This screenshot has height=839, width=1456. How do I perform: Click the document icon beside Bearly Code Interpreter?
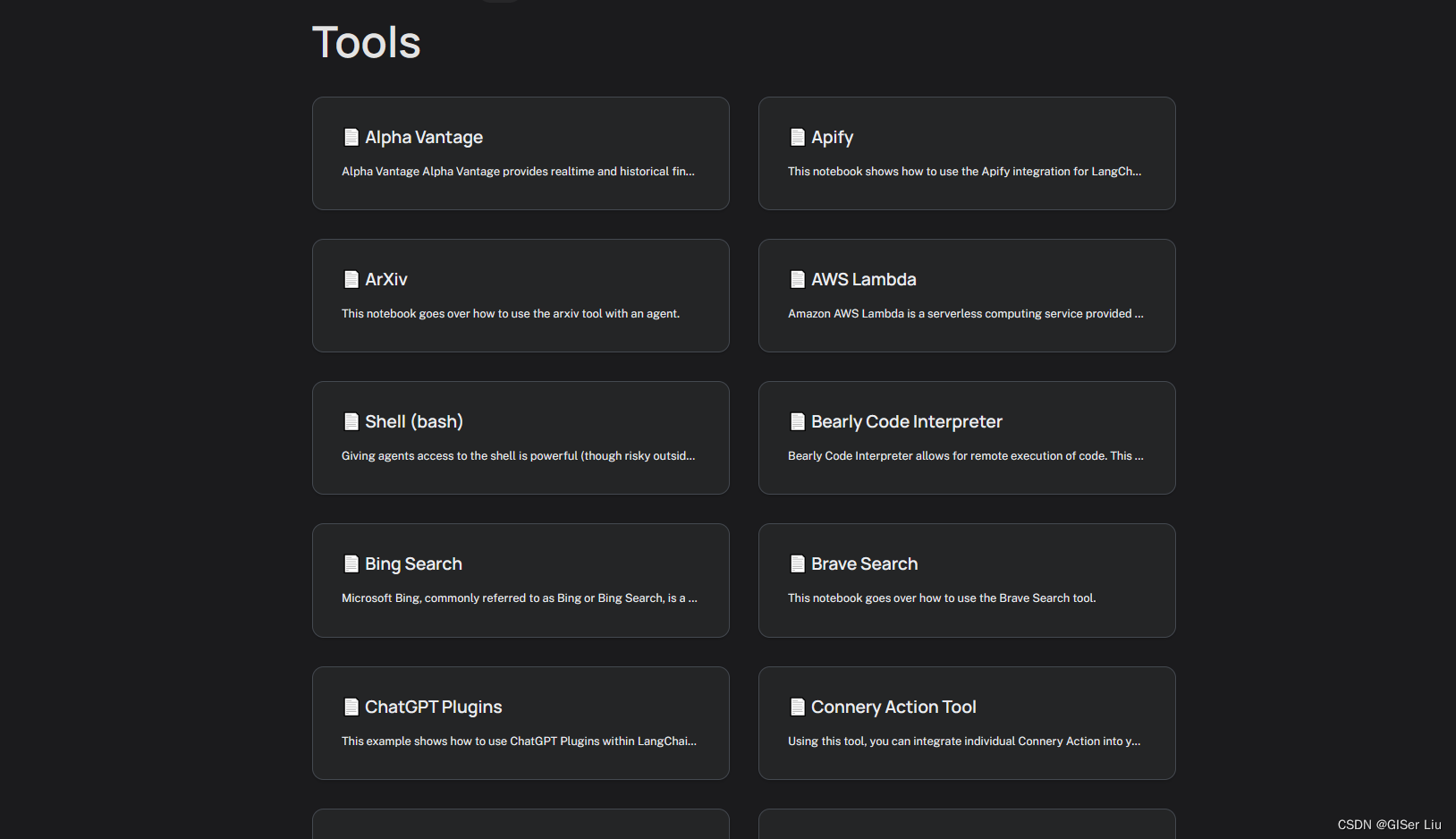click(798, 421)
